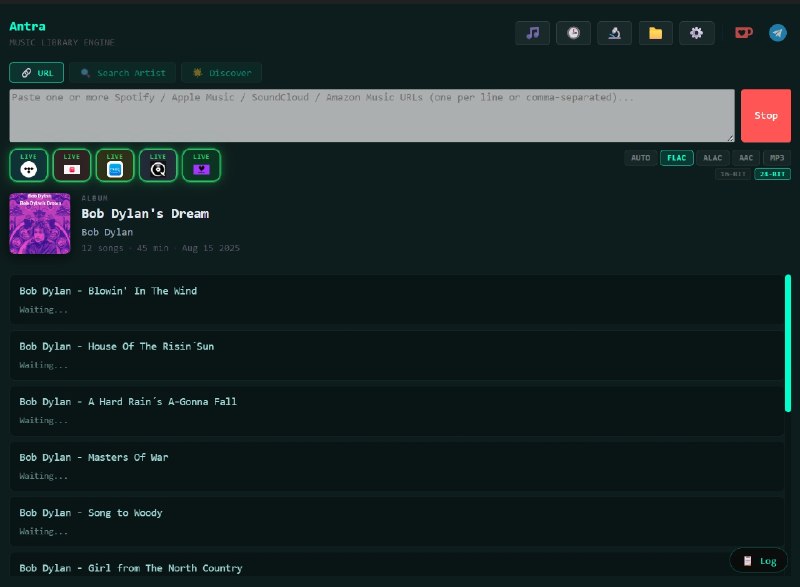Viewport: 800px width, 587px height.
Task: Select the AAC format option
Action: [x=746, y=158]
